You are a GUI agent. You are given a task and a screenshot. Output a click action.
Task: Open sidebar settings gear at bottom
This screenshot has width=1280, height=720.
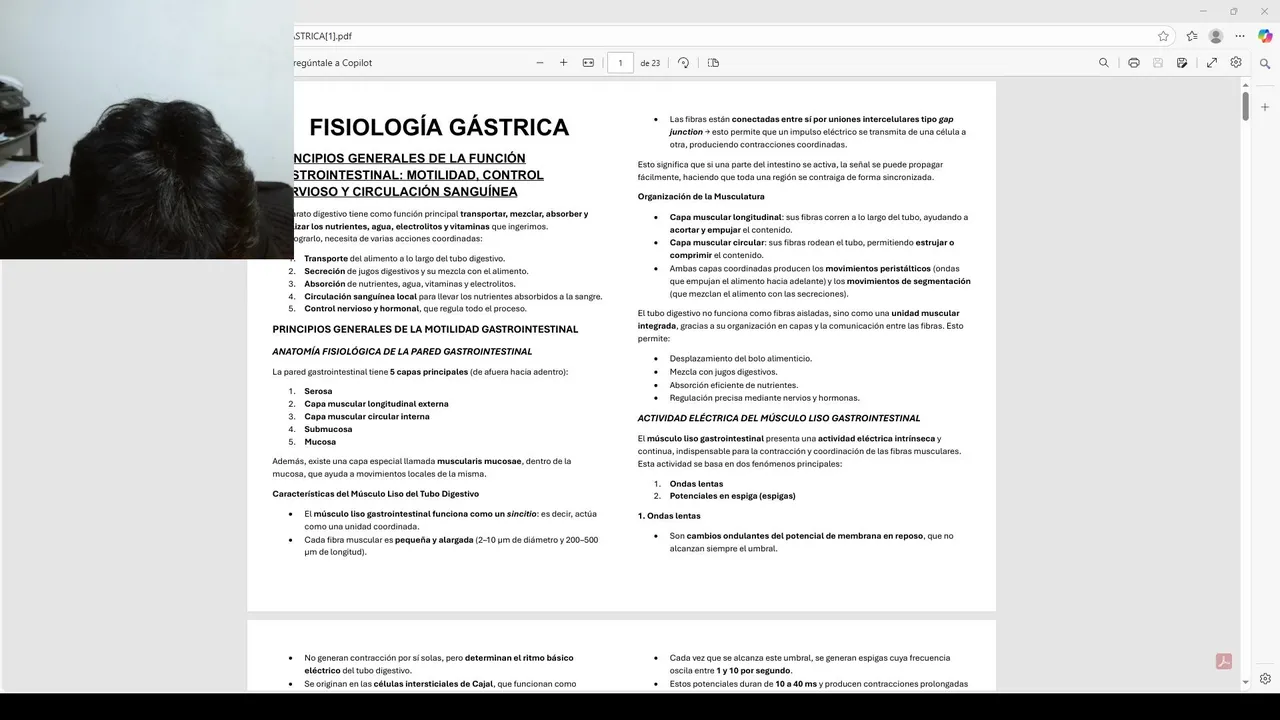pyautogui.click(x=1265, y=679)
